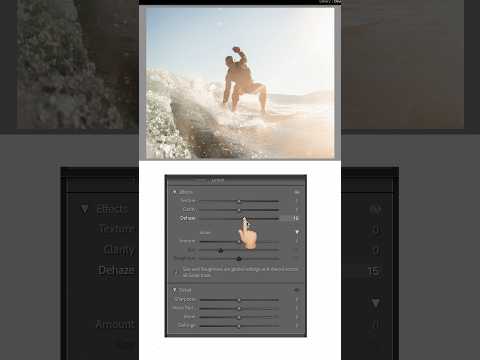Screen dimensions: 480x360
Task: Click the Clarity slider handle
Action: click(239, 210)
